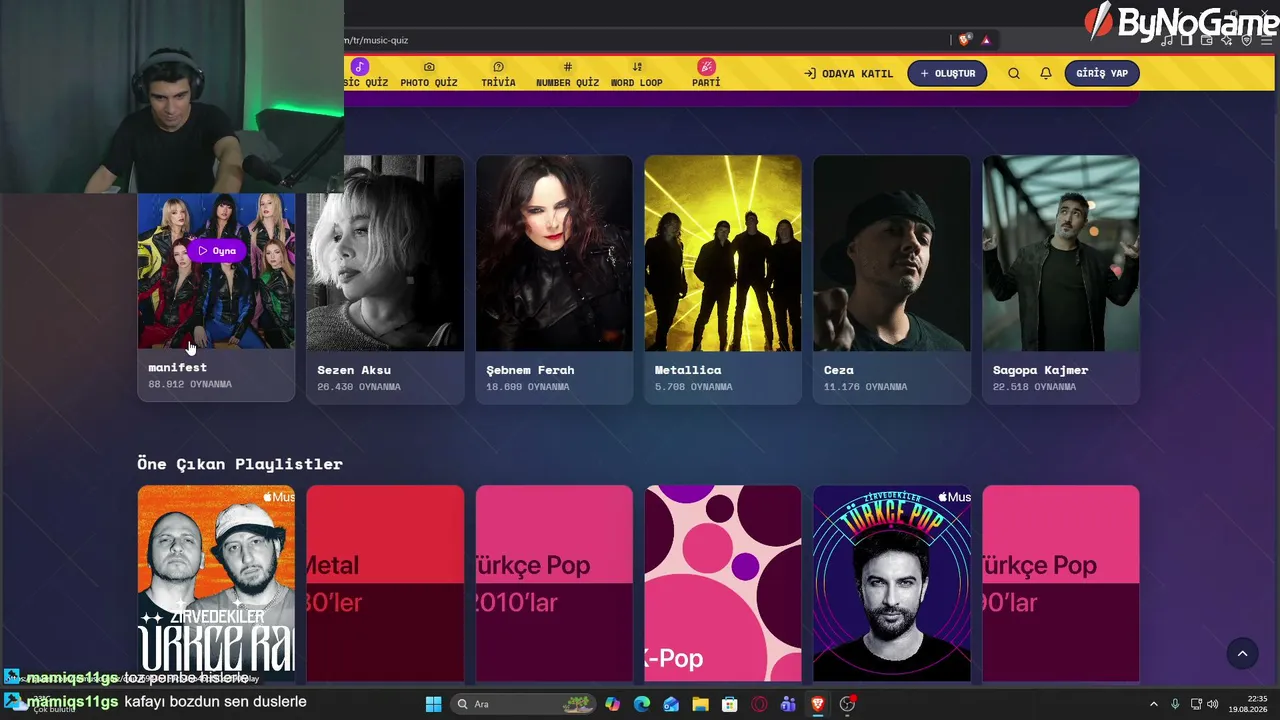Open the Sezen Aksu artist card
Screen dimensions: 1280x720
coord(385,280)
